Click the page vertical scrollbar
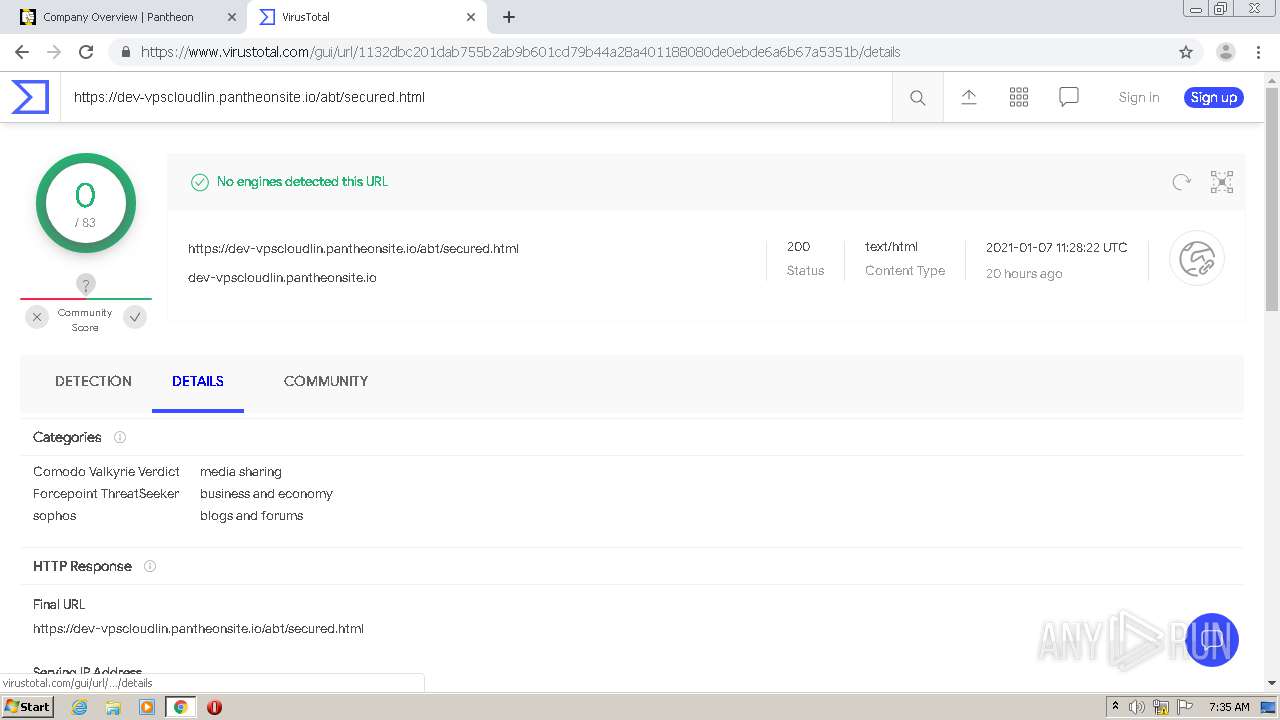This screenshot has width=1280, height=720. [x=1272, y=200]
